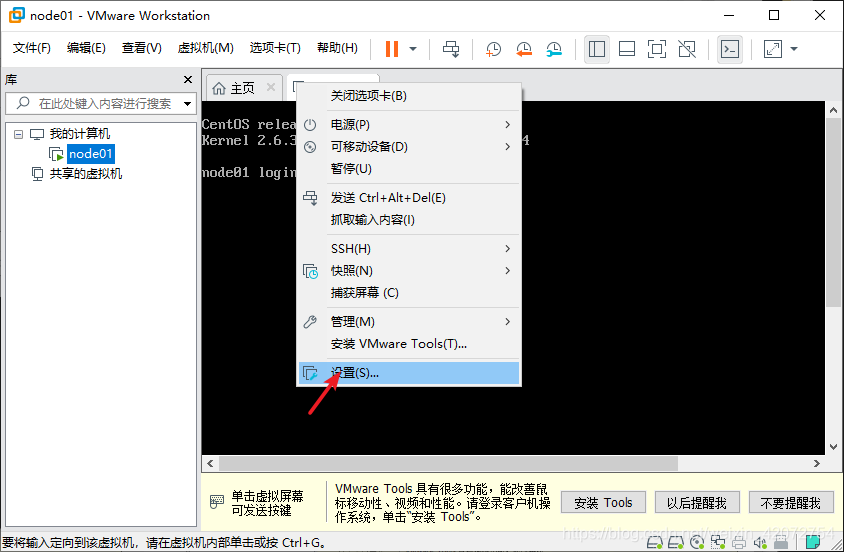Open the power options dropdown arrow
The width and height of the screenshot is (844, 552).
tap(413, 49)
